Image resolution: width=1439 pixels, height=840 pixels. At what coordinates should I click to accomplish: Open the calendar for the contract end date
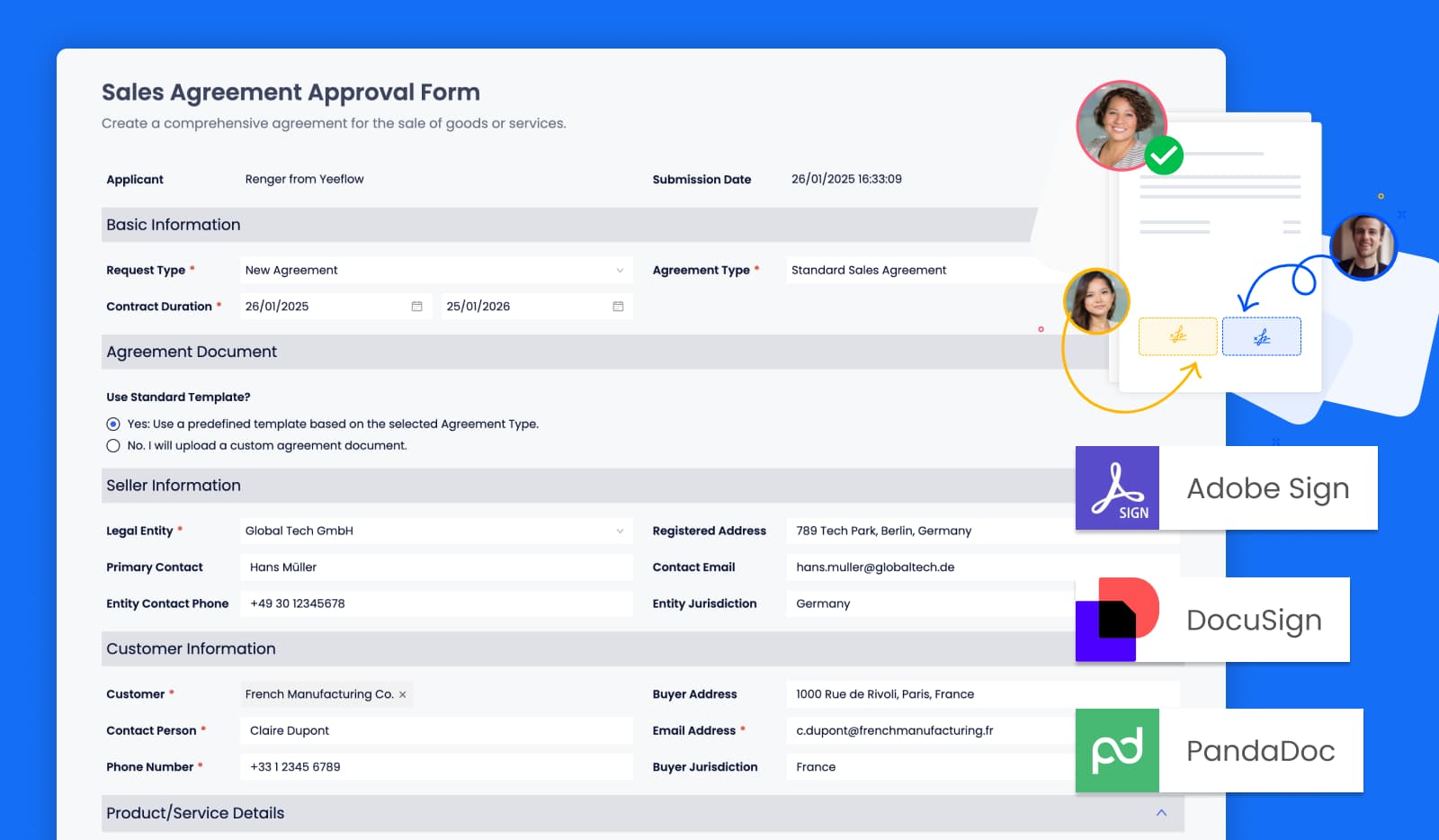617,306
